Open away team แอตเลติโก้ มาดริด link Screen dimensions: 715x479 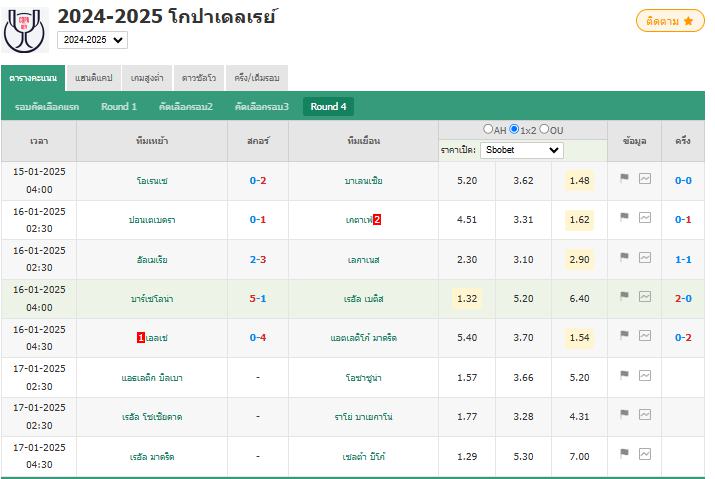point(363,338)
